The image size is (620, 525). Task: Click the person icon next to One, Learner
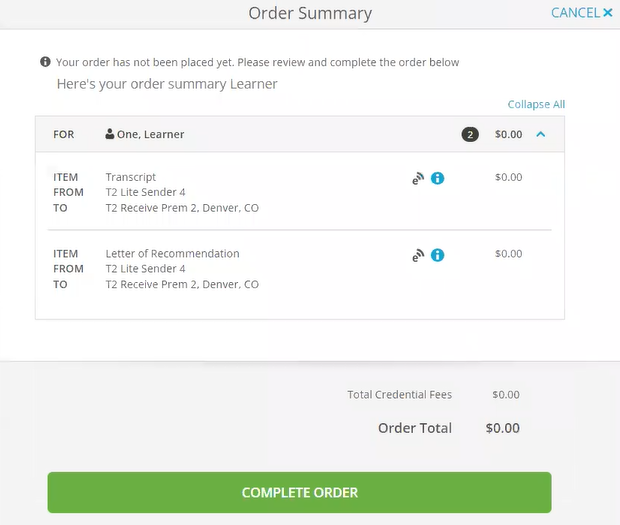point(110,134)
